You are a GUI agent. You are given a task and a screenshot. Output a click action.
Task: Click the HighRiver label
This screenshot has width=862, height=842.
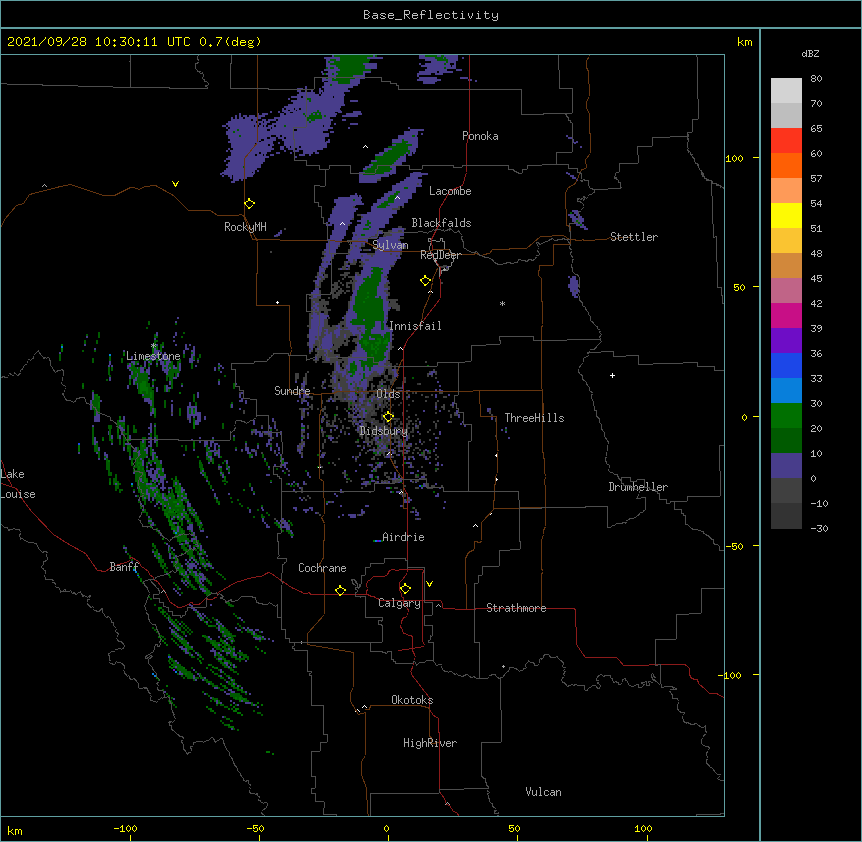(430, 743)
